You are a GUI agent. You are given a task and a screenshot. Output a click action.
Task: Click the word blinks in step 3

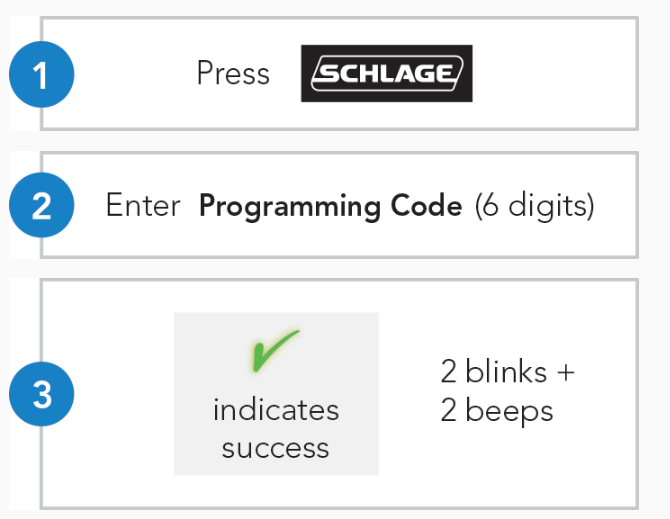(506, 371)
